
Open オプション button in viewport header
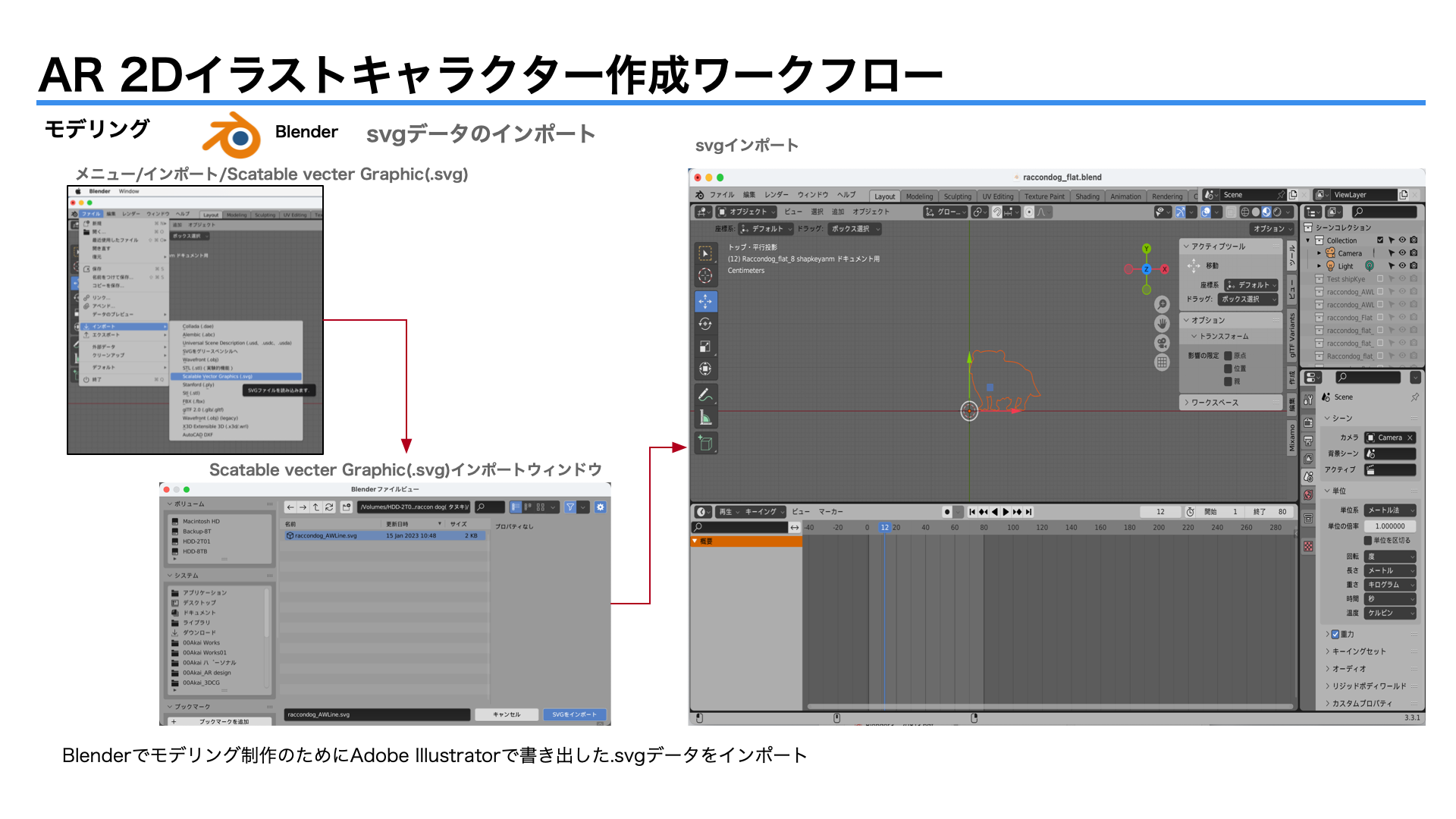point(1272,229)
